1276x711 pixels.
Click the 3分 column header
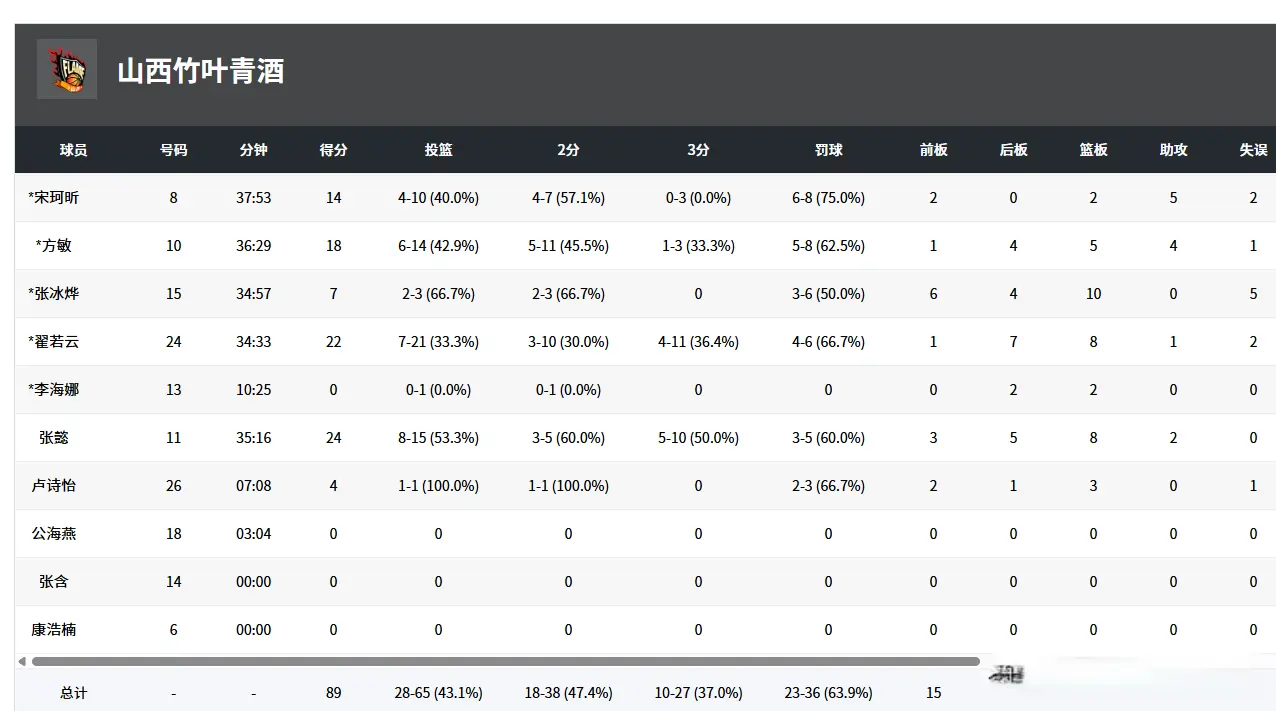pos(698,150)
